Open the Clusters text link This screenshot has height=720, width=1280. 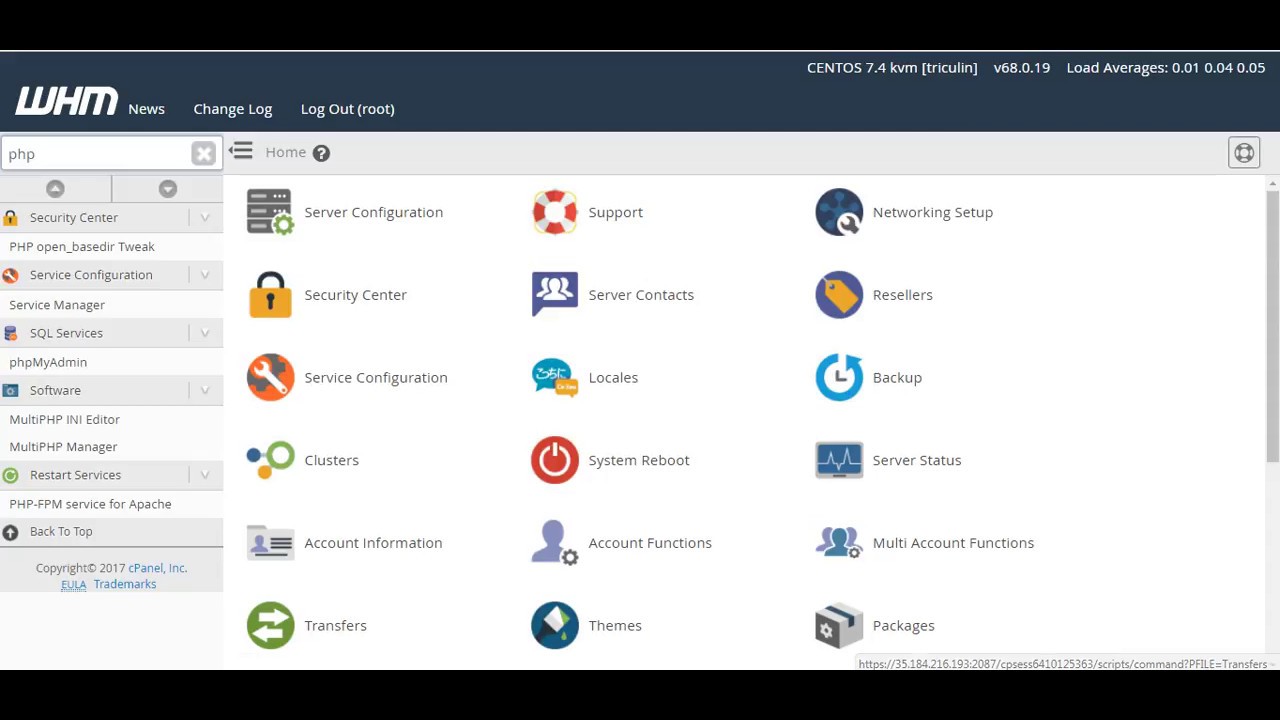pyautogui.click(x=331, y=460)
